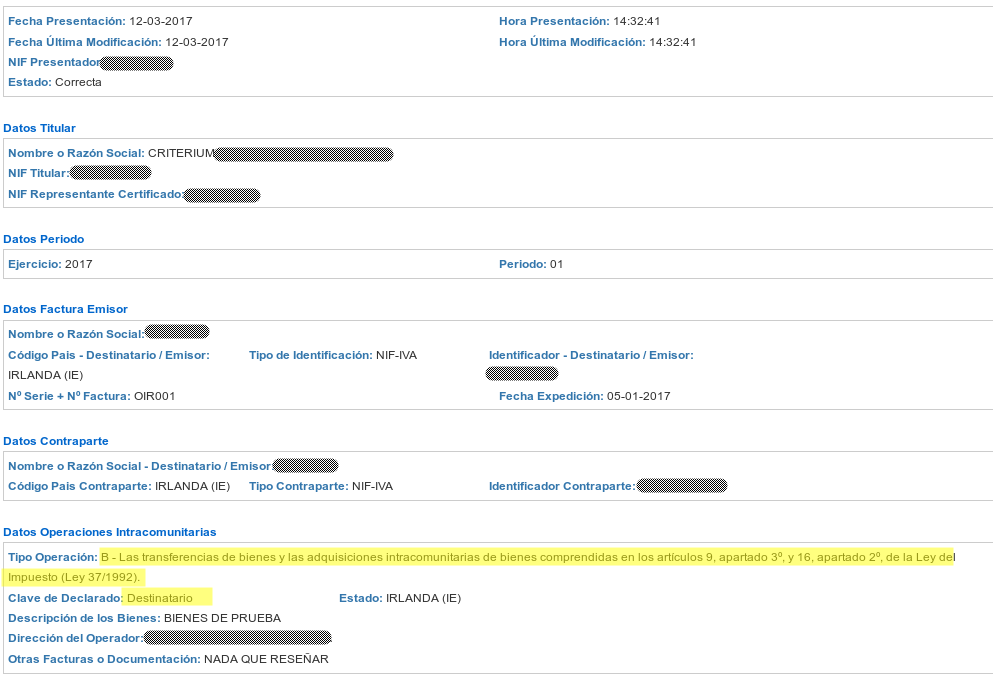Screen dimensions: 993x682
Task: Click Nombre o Razón Social label under Factura Emisor
Action: 77,334
